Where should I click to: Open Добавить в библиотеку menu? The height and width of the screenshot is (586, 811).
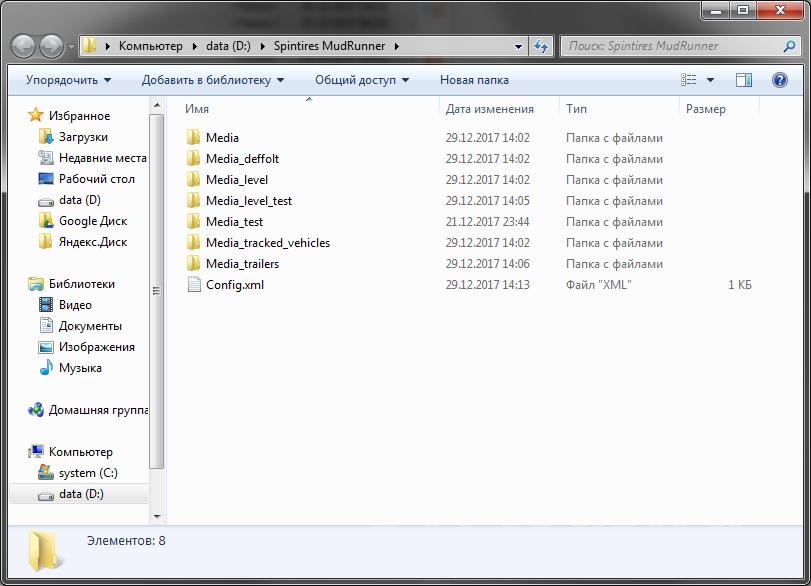[x=212, y=80]
